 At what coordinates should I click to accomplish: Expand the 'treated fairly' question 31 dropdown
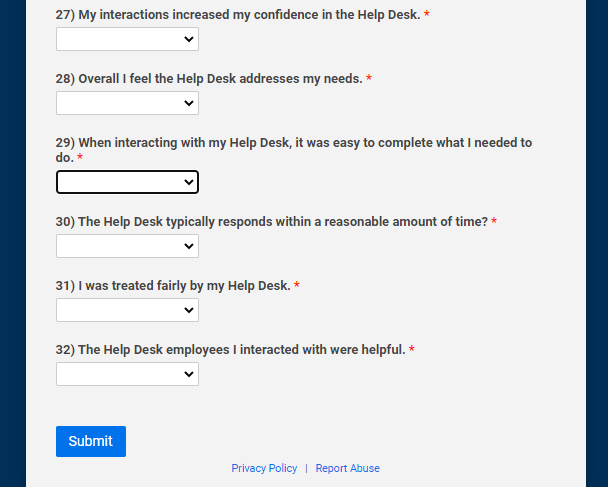[127, 310]
